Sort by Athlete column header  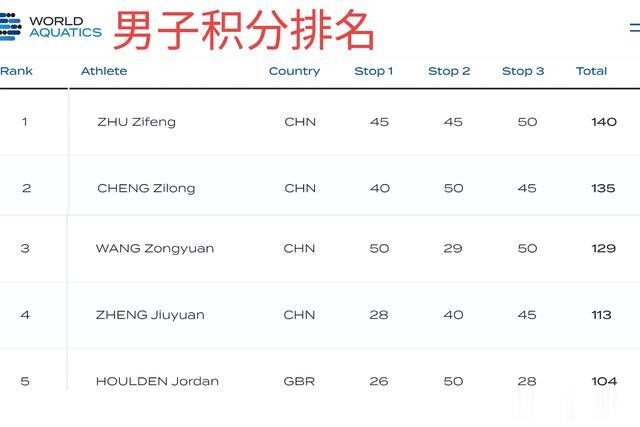(104, 71)
